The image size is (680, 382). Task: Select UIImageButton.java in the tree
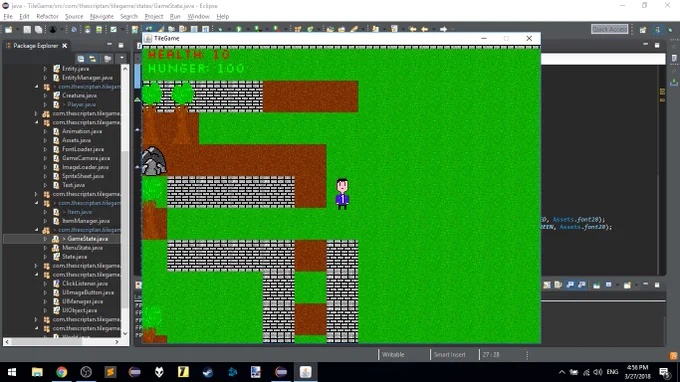[x=88, y=292]
